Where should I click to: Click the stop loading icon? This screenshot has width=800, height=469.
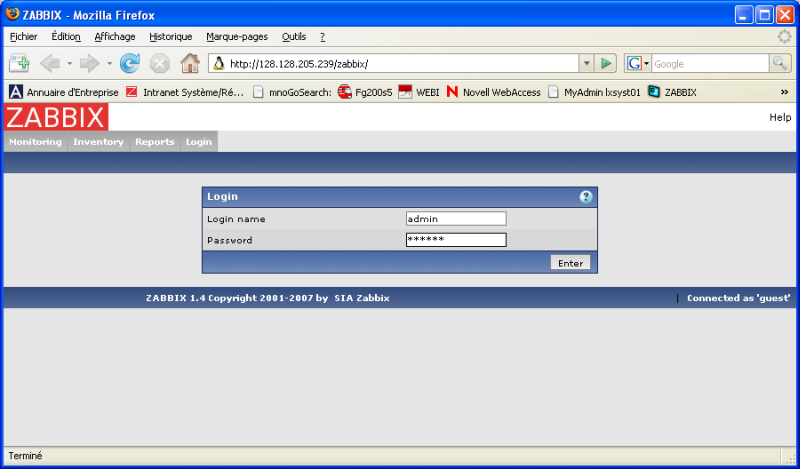coord(160,64)
